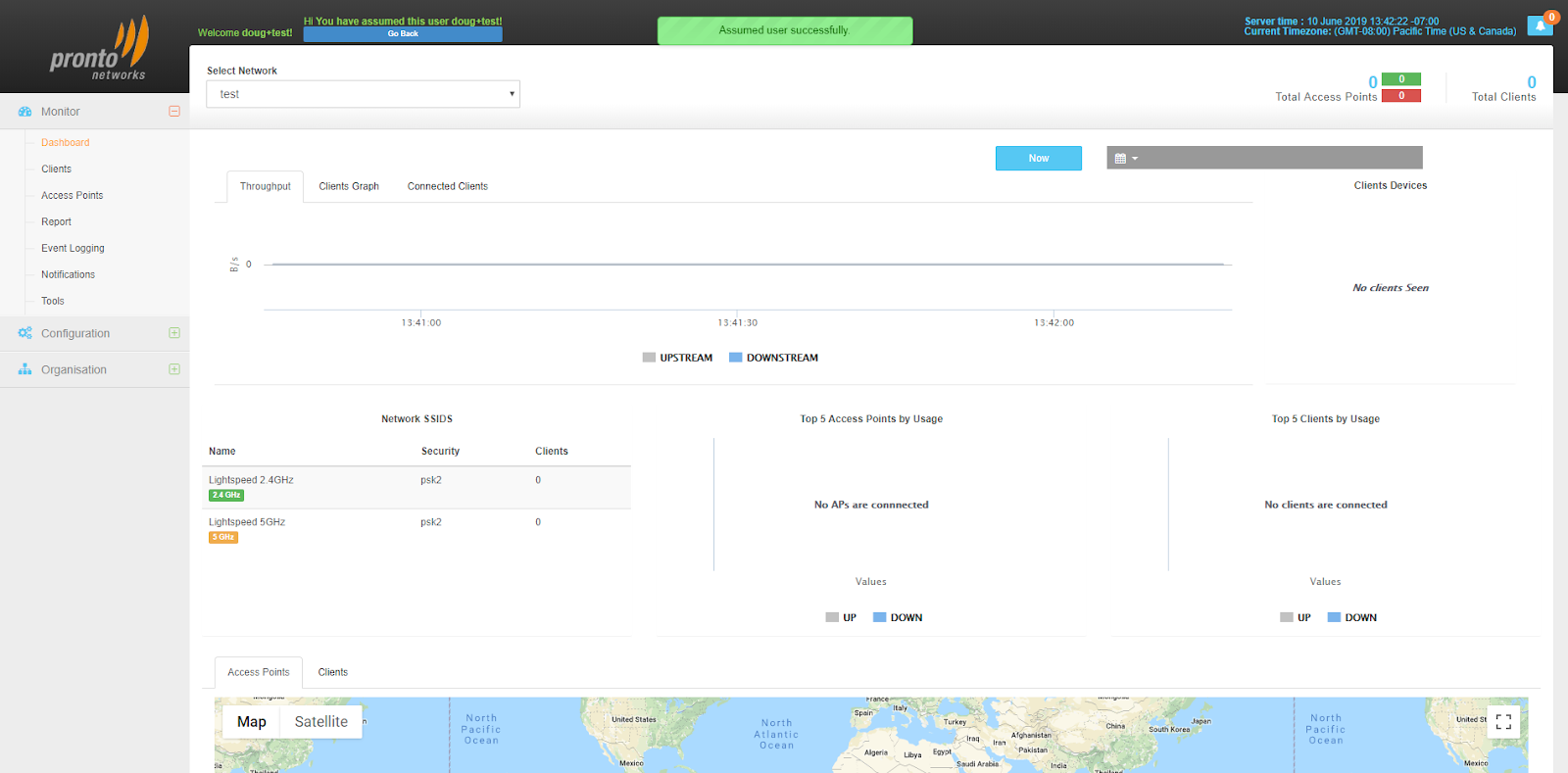1568x773 pixels.
Task: Click the Go Back button
Action: [403, 34]
